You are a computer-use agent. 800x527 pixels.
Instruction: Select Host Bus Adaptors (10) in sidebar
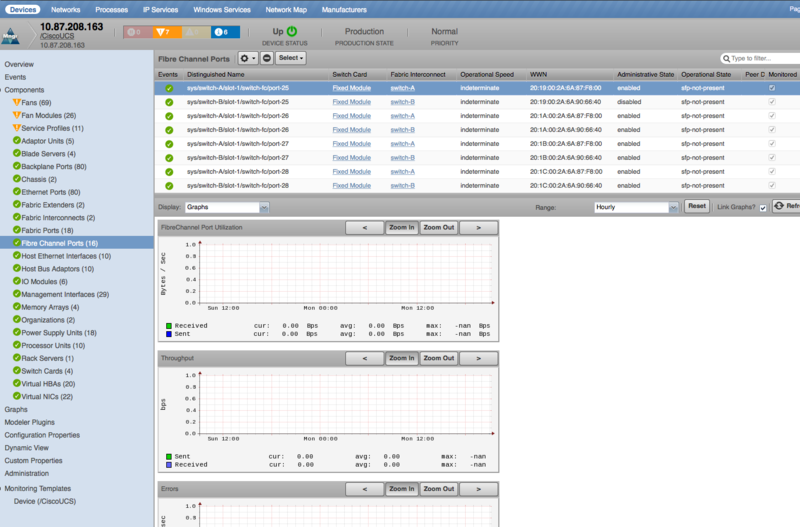pyautogui.click(x=57, y=269)
